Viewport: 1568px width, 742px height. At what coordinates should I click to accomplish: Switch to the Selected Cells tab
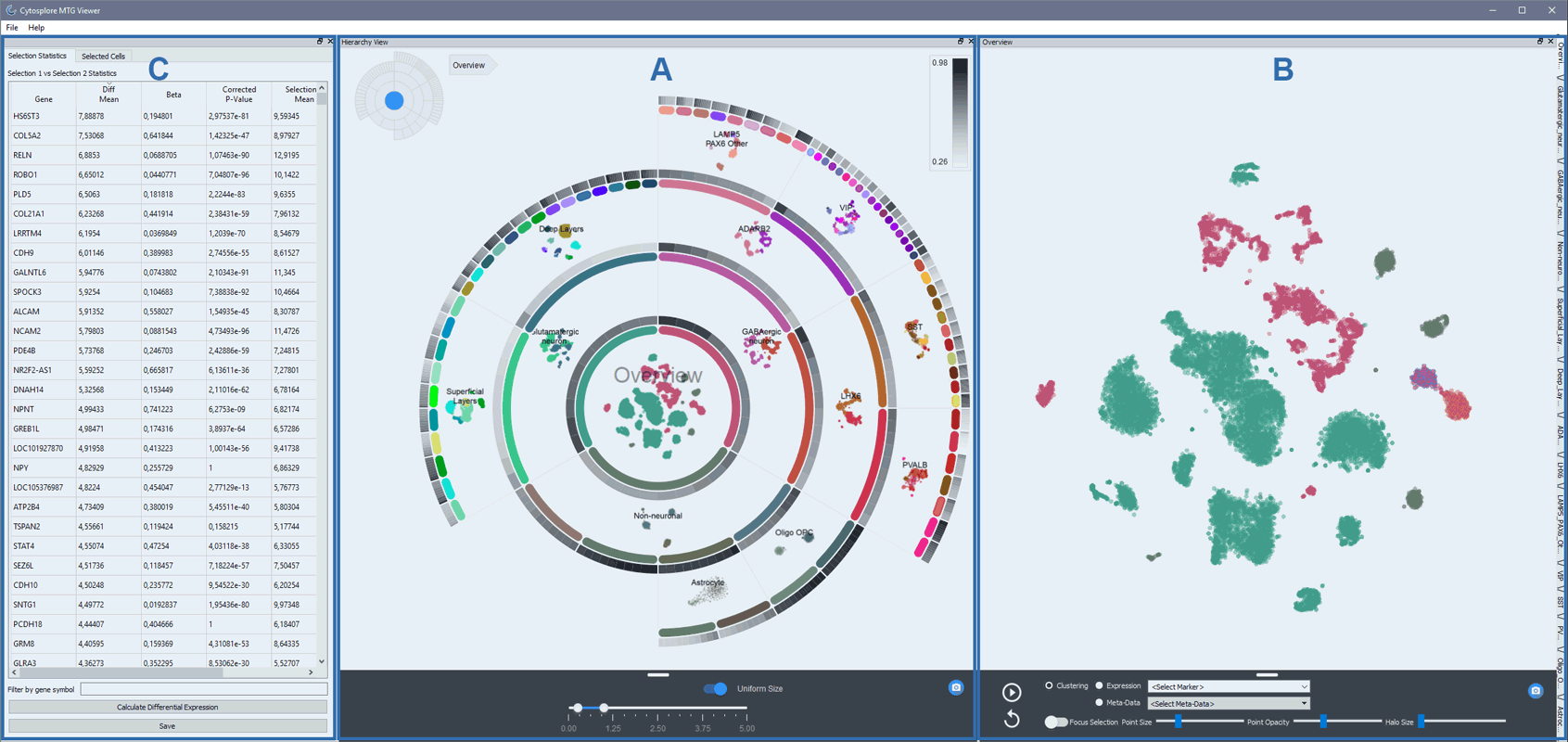click(103, 56)
